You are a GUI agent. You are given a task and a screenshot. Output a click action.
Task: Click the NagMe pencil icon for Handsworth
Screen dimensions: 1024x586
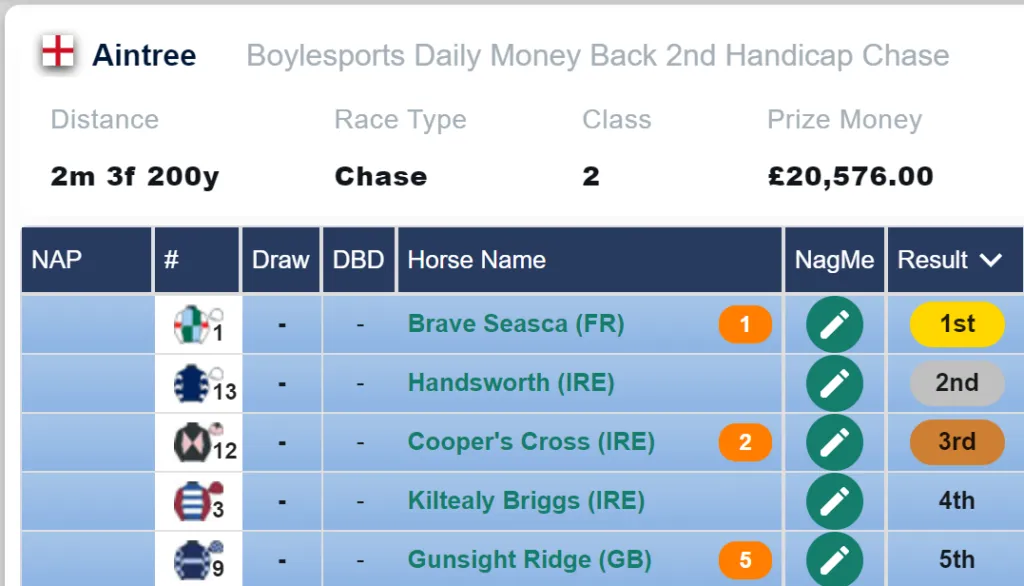click(835, 383)
